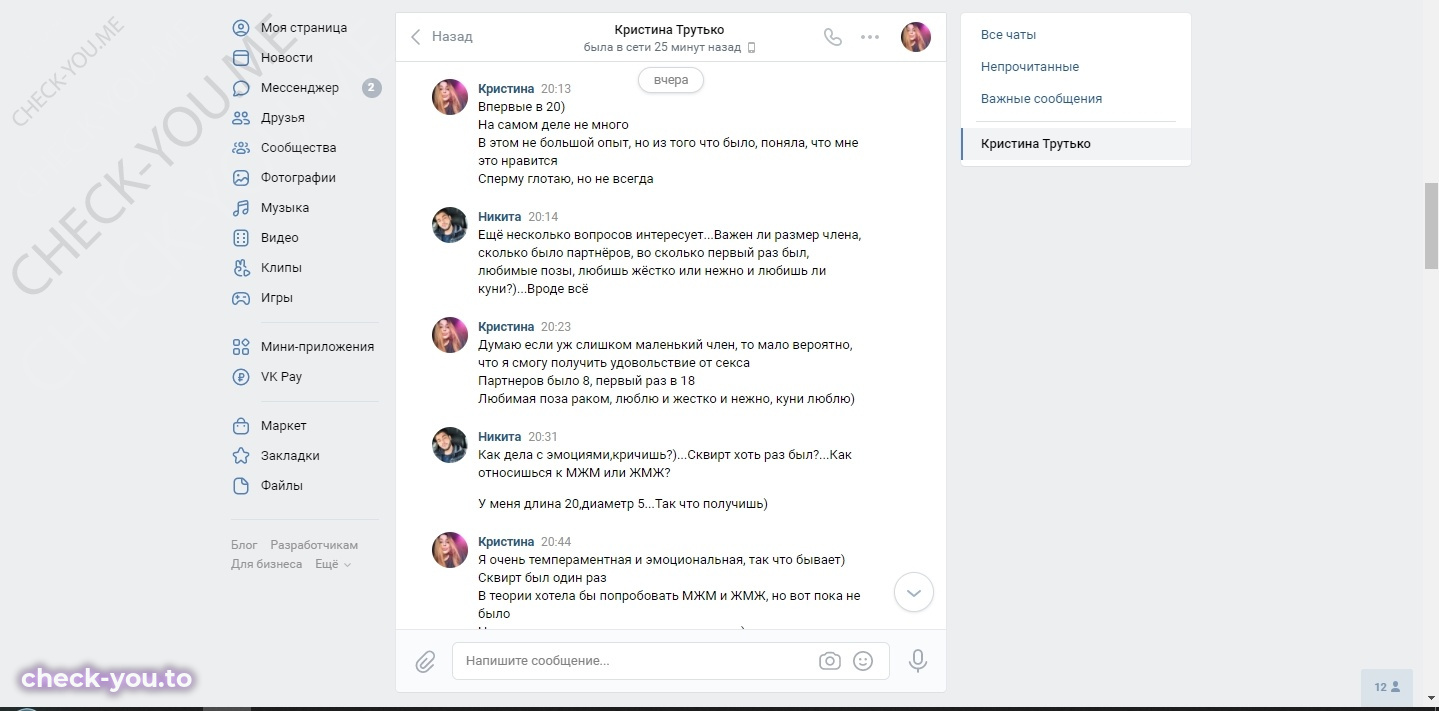Click the 20:14 message timestamp
The width and height of the screenshot is (1439, 711).
click(543, 217)
